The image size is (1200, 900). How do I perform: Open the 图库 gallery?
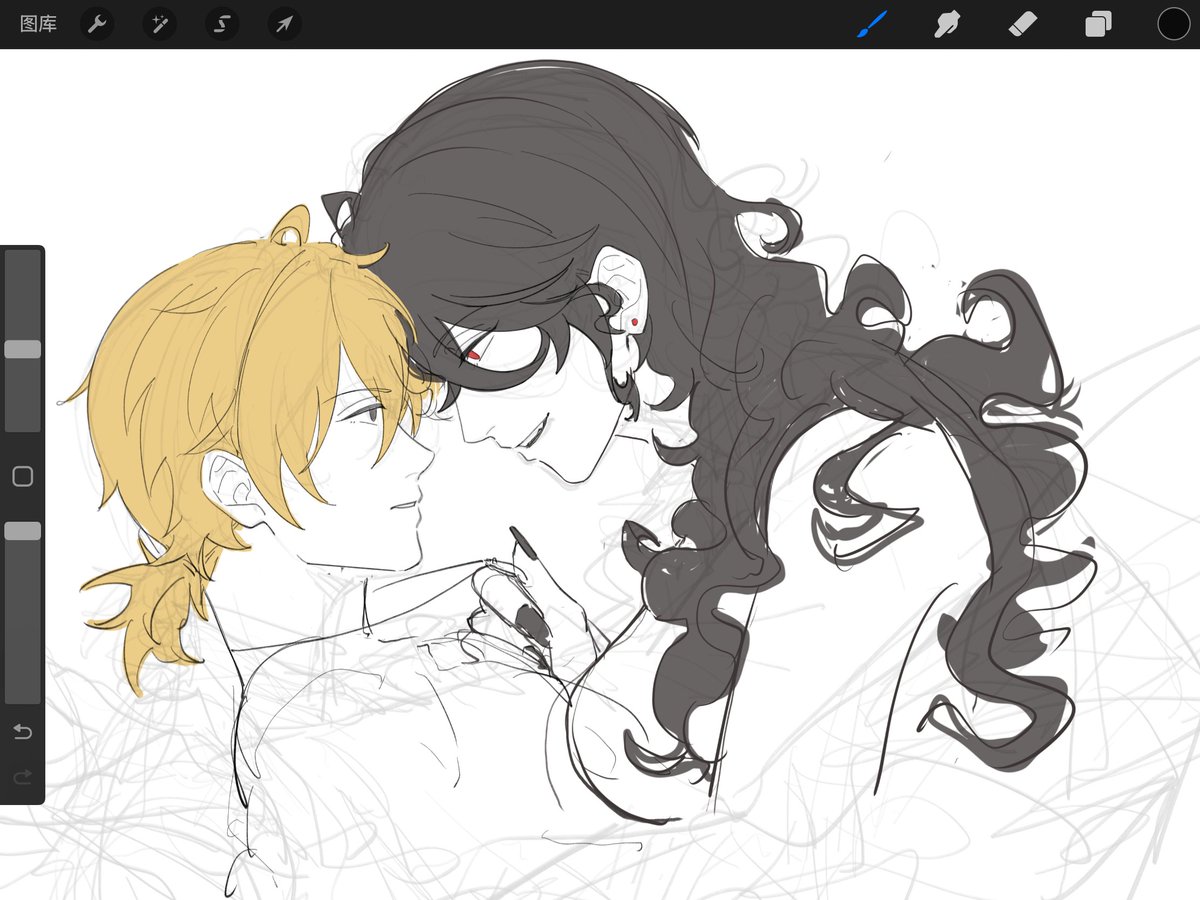(38, 24)
